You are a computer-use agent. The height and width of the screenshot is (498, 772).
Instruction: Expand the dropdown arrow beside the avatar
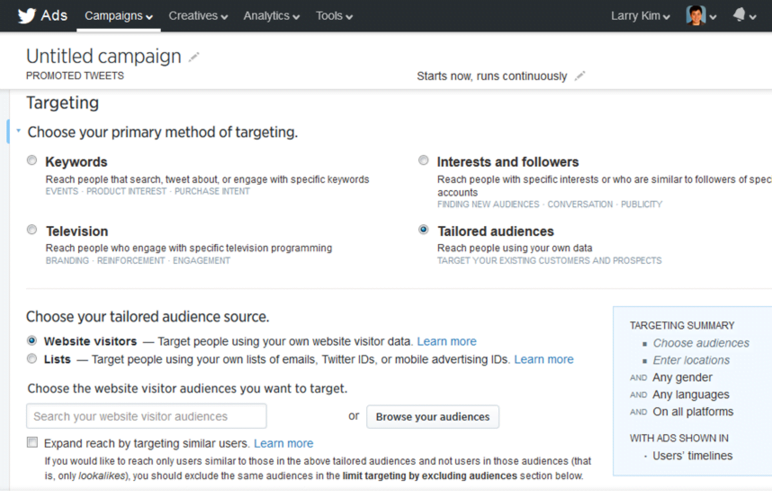712,17
